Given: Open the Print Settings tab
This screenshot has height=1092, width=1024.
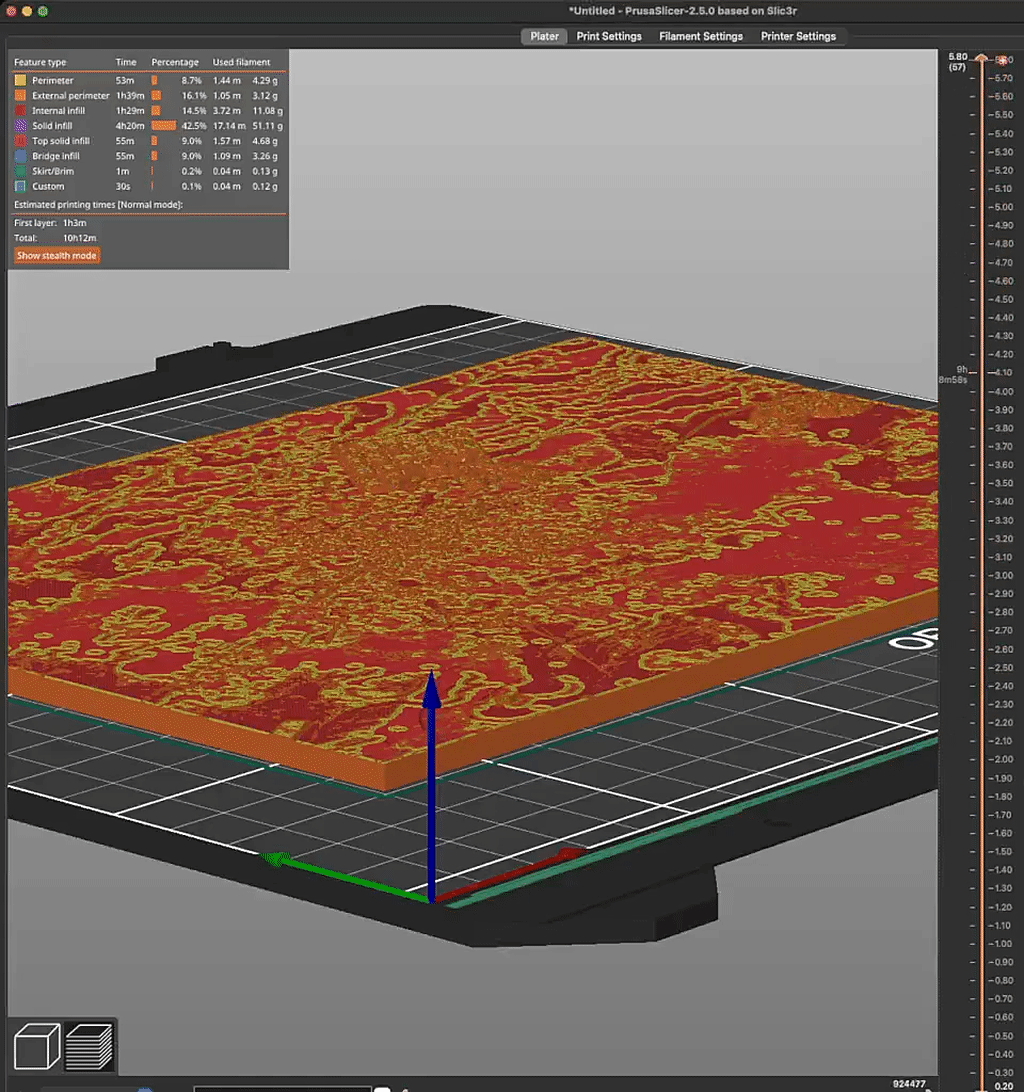Looking at the screenshot, I should pyautogui.click(x=609, y=36).
